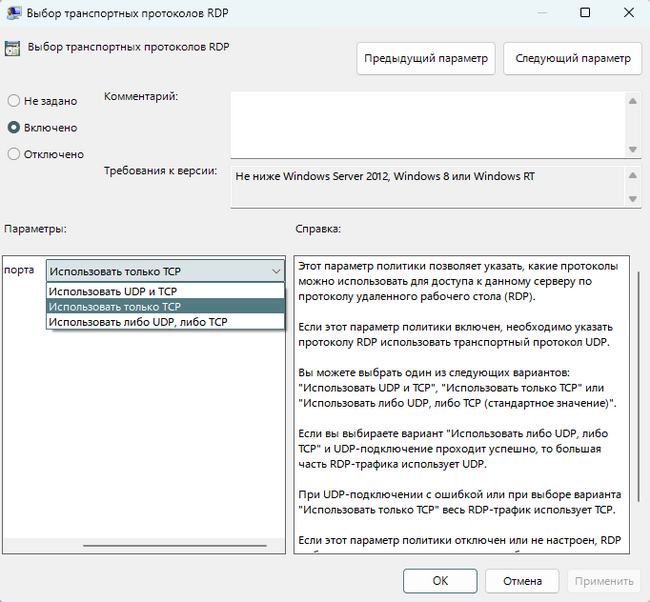Screen dimensions: 650x602
Task: Click the 'Параметры:' label
Action: click(x=35, y=228)
